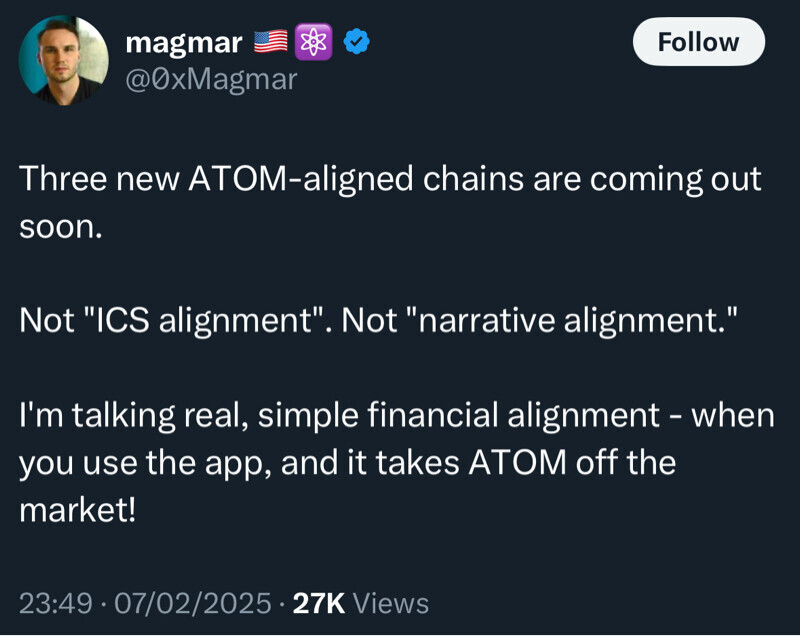800x636 pixels.
Task: Click the 07/02/2025 post date
Action: [193, 603]
